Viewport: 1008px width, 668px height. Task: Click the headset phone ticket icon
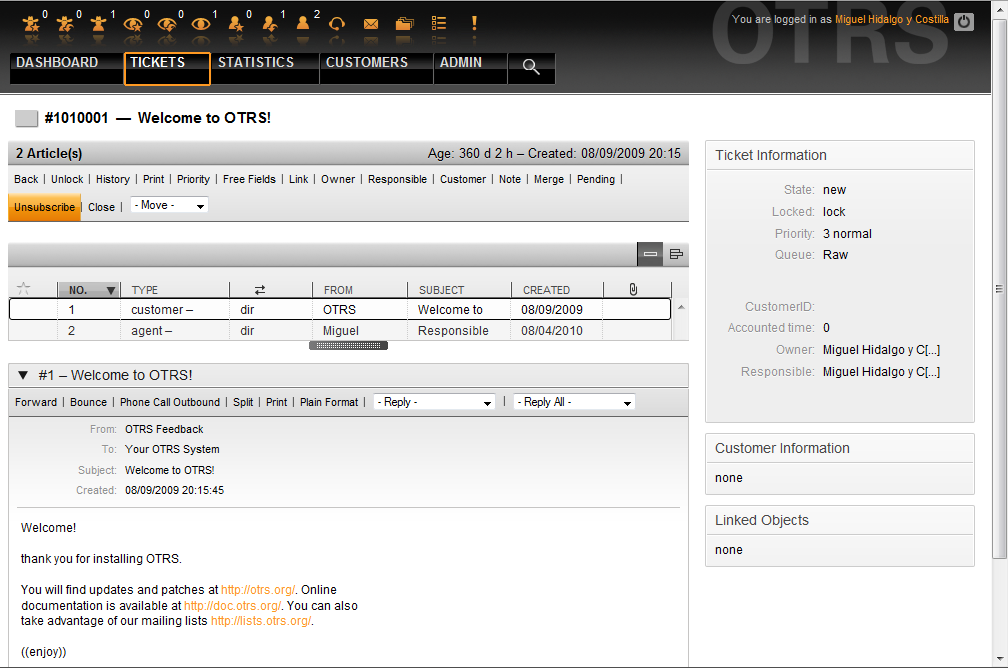(x=337, y=23)
